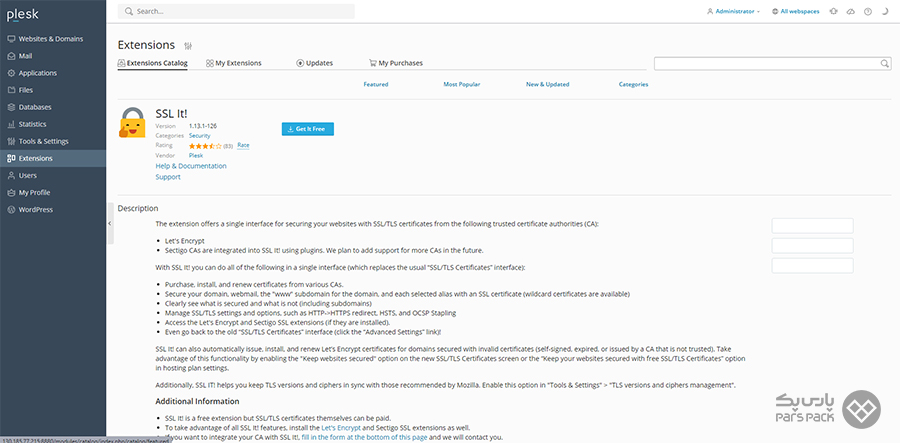Open the help question-mark icon
900x443 pixels.
[867, 11]
